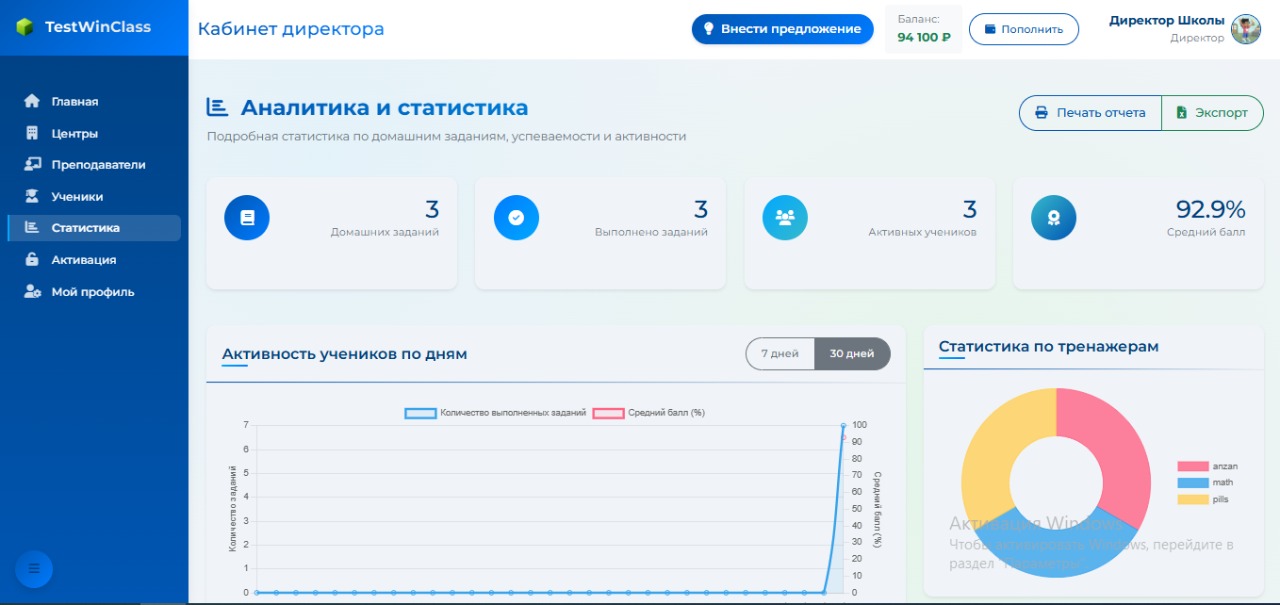
Task: Open the Ученики section icon
Action: (33, 196)
